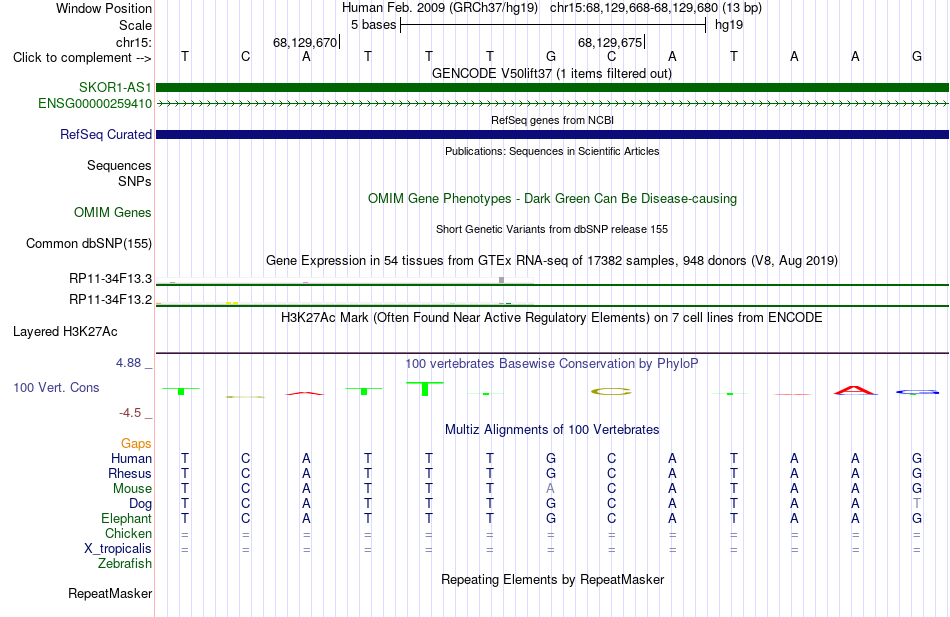
Task: Click the ENSG00000259410 arrowed intron line
Action: point(552,104)
